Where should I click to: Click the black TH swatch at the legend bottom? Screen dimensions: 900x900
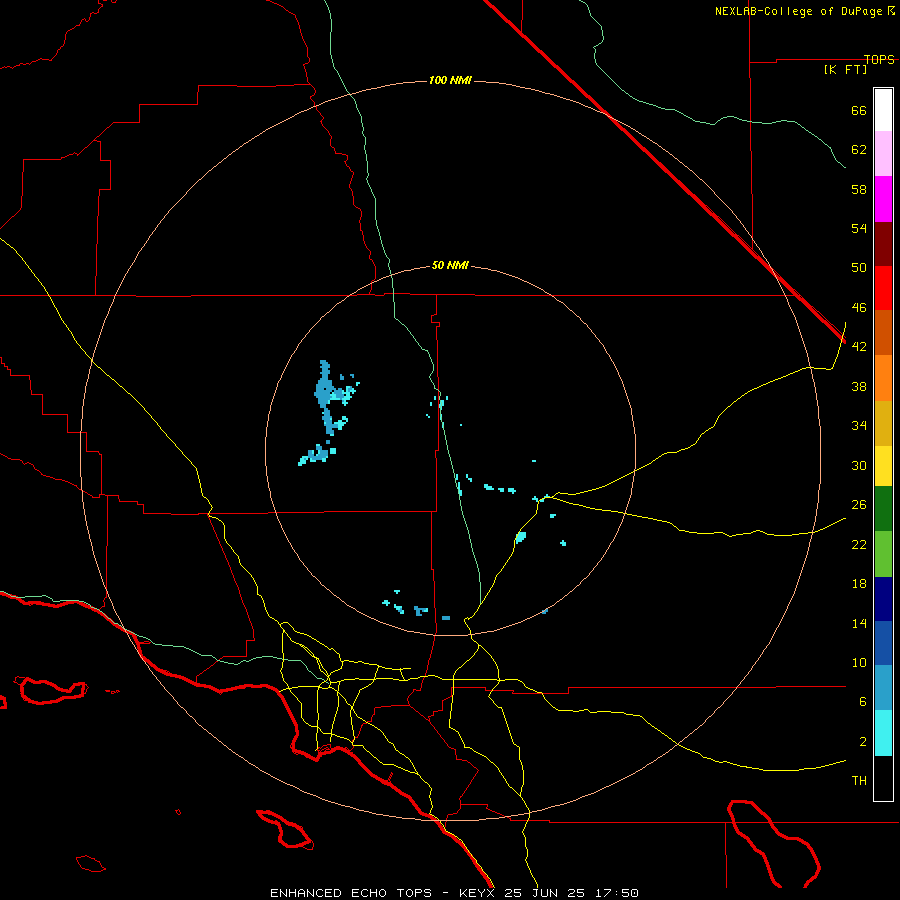[x=883, y=778]
